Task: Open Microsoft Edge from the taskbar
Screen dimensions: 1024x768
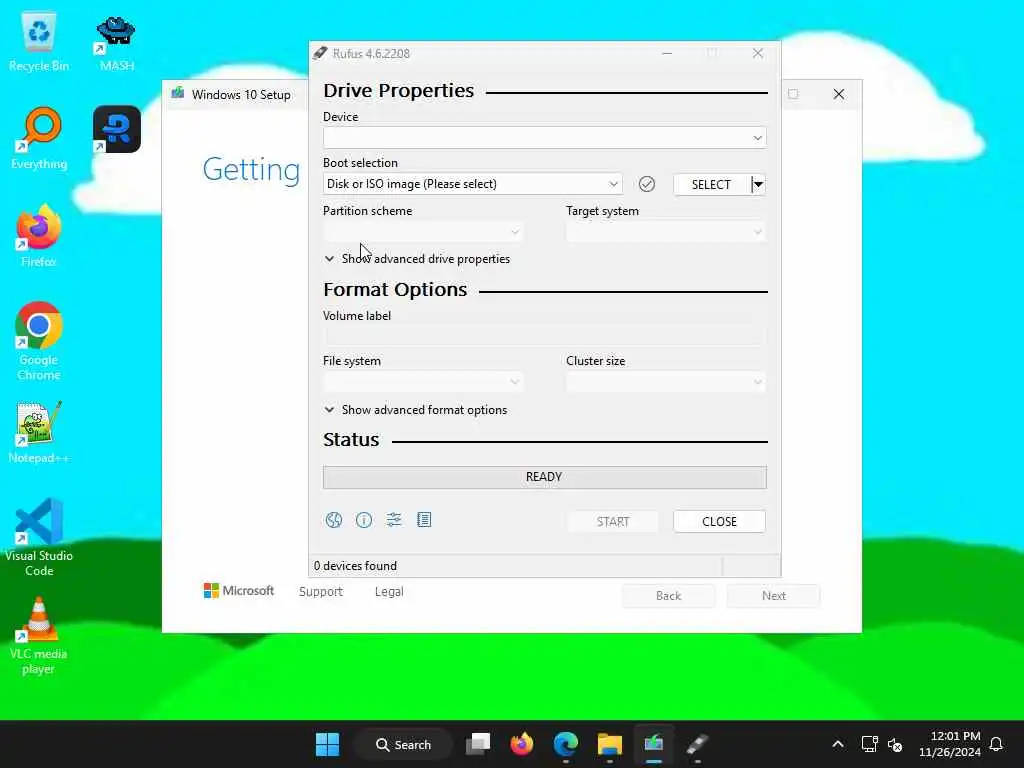Action: [x=566, y=744]
